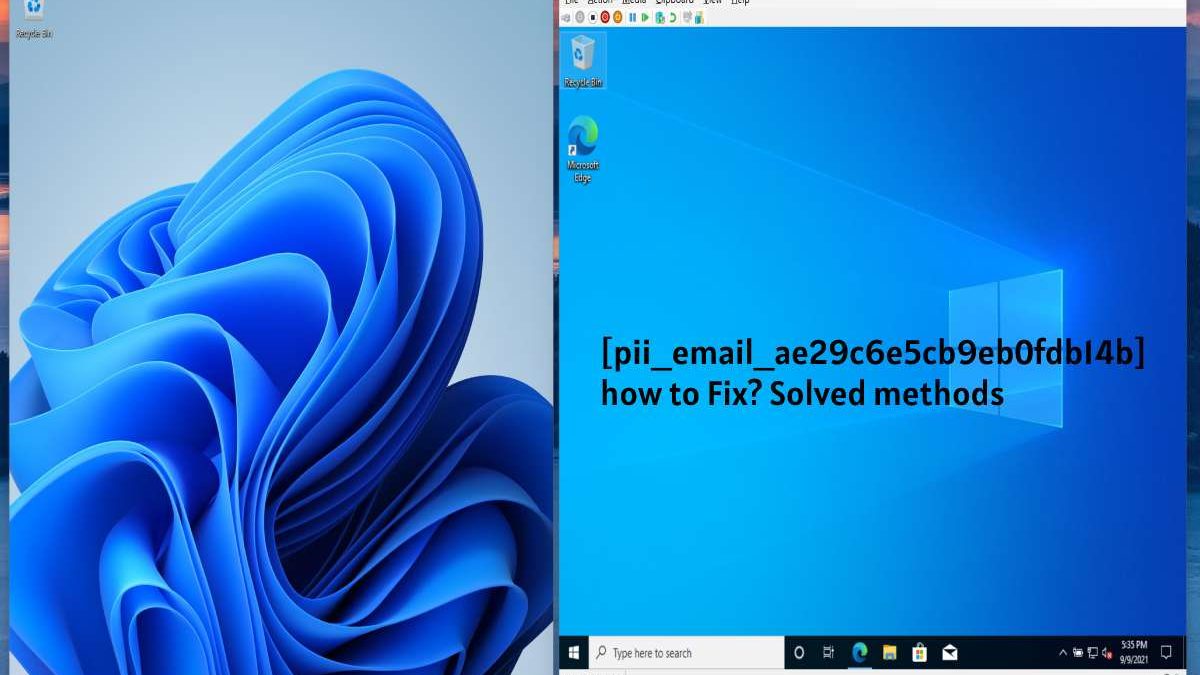This screenshot has width=1200, height=675.
Task: Click the Type here to search box
Action: pyautogui.click(x=686, y=653)
